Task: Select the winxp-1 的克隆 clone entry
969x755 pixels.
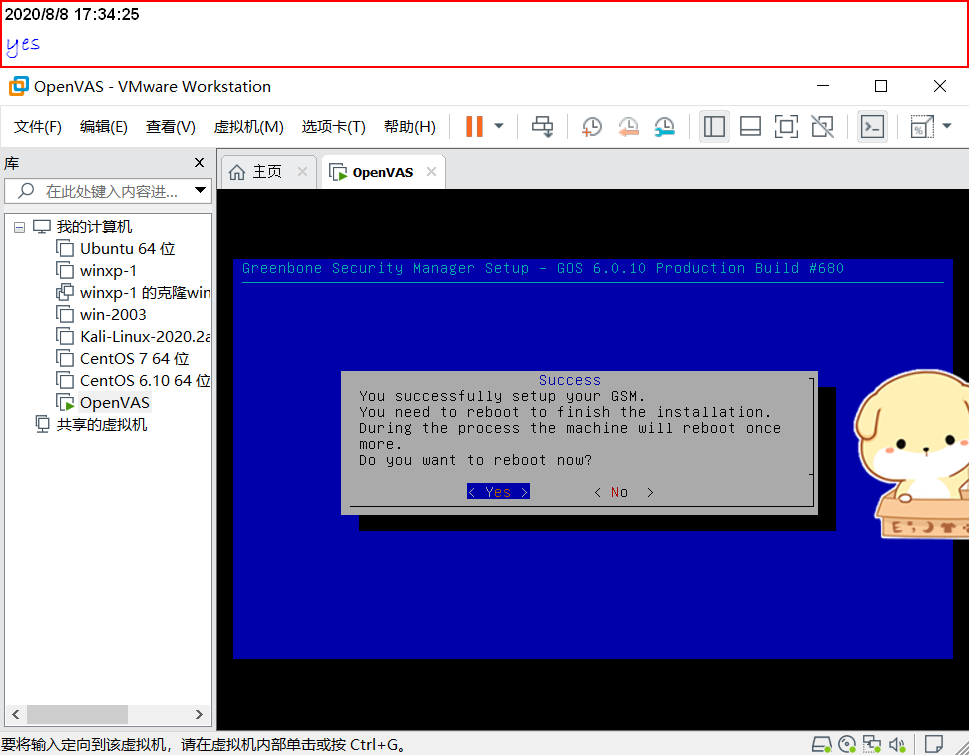Action: coord(145,292)
